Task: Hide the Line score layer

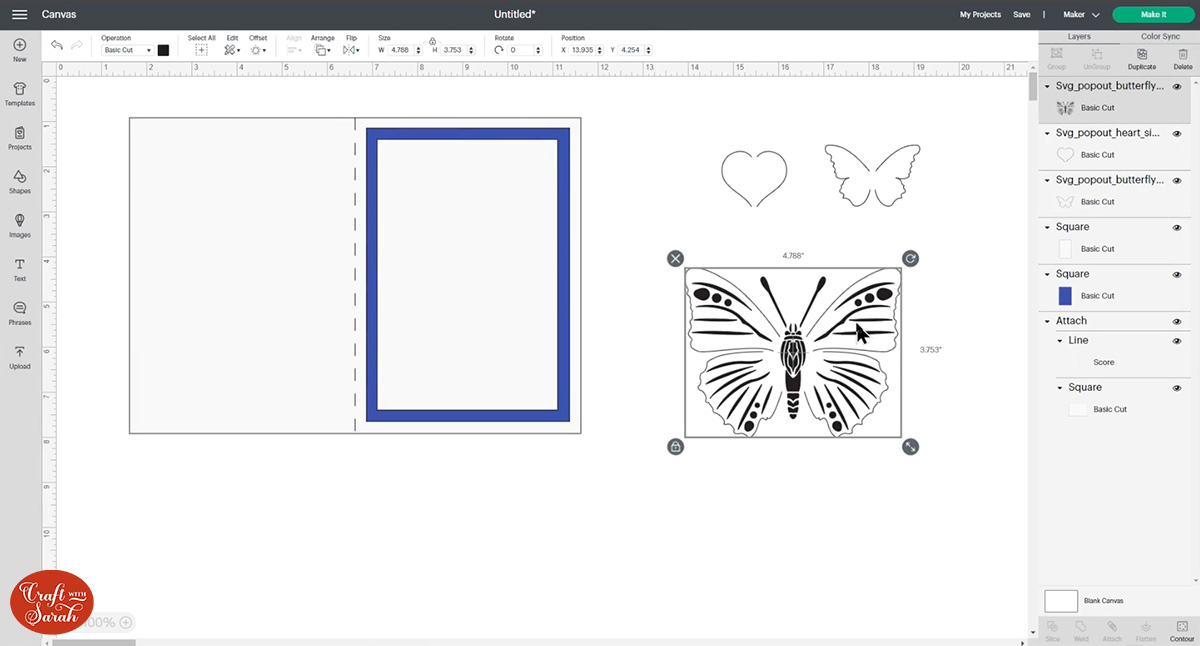Action: 1177,340
